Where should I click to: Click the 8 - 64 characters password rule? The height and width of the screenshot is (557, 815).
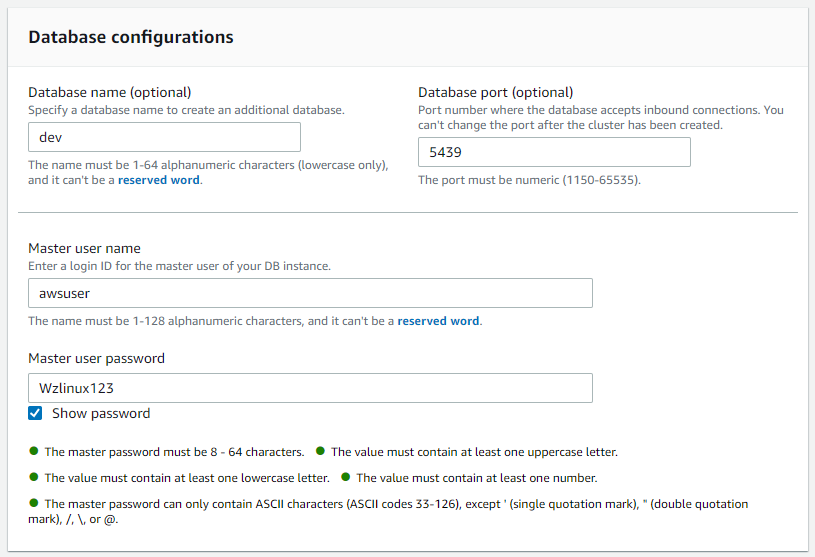[174, 452]
